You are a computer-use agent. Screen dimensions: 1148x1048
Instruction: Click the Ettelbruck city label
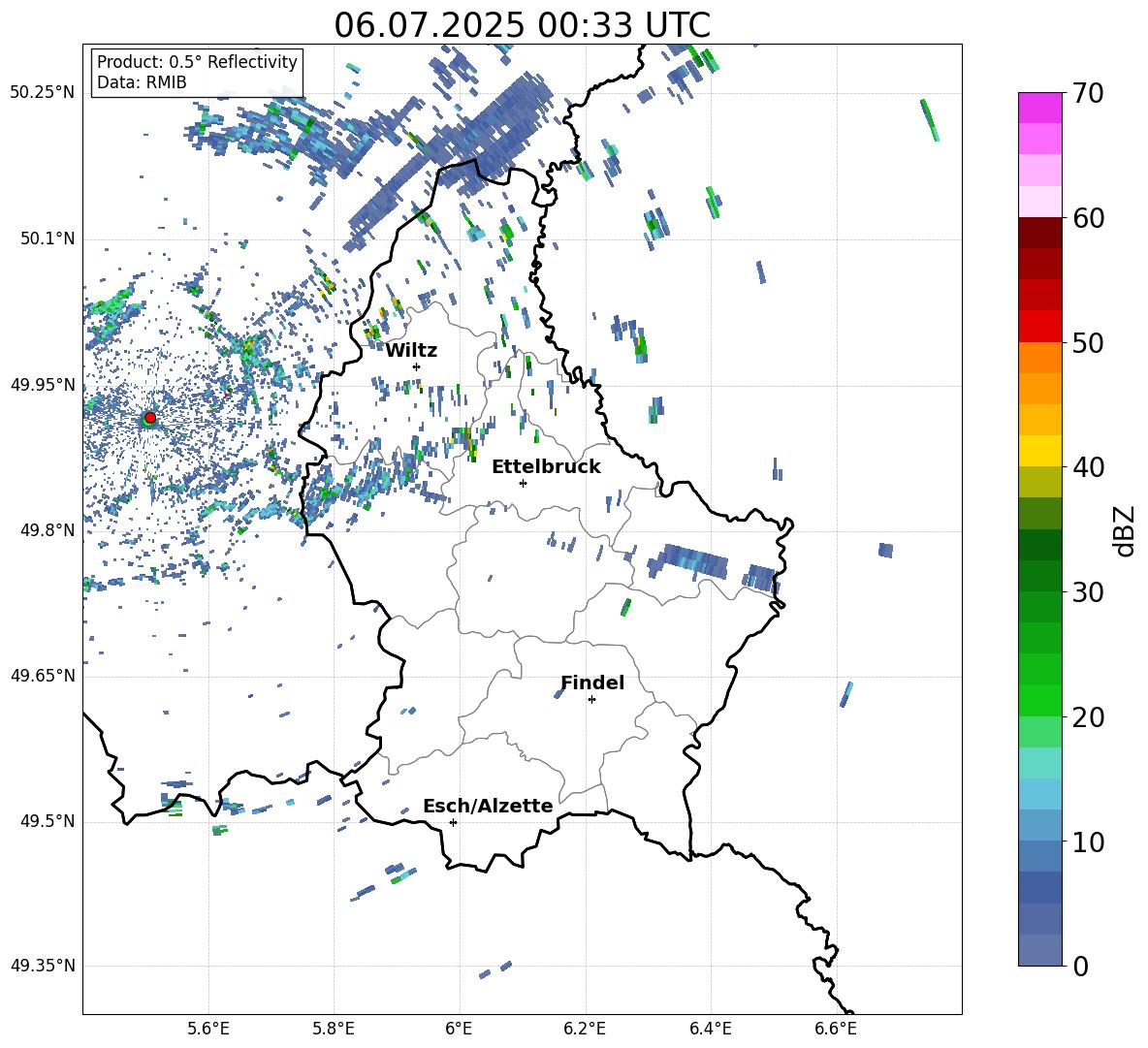(x=546, y=467)
